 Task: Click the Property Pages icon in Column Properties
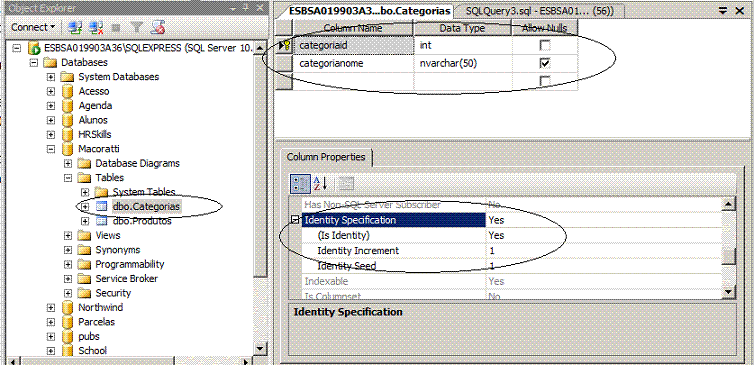pyautogui.click(x=346, y=183)
